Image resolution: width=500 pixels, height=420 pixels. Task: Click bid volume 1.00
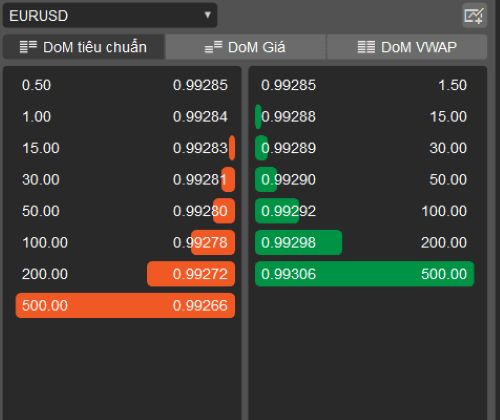pyautogui.click(x=36, y=117)
